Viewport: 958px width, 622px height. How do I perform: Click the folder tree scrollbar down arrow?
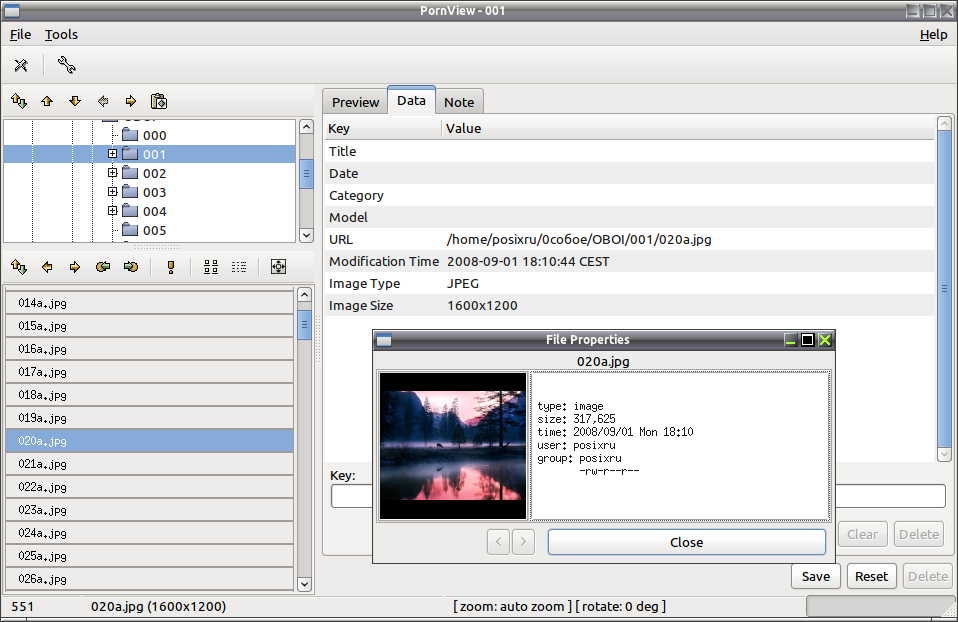click(x=306, y=235)
